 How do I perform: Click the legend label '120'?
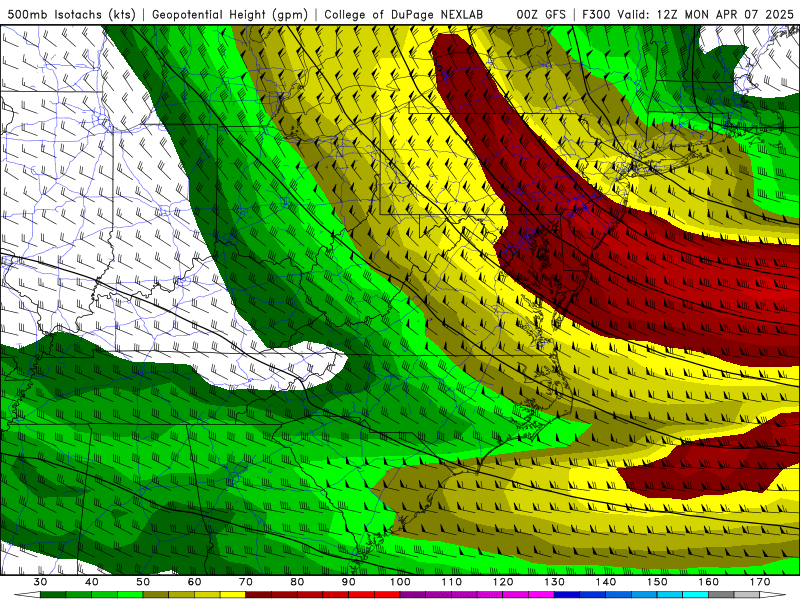[503, 582]
